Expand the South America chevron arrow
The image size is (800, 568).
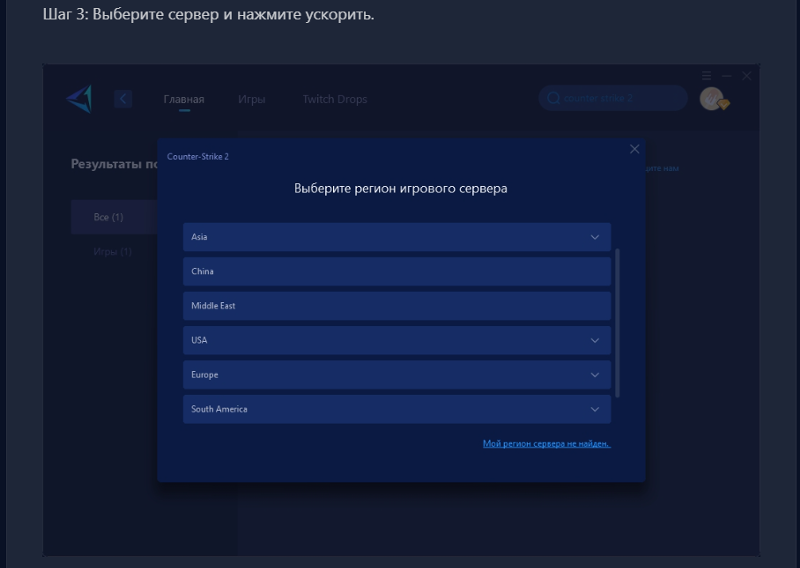tap(595, 409)
